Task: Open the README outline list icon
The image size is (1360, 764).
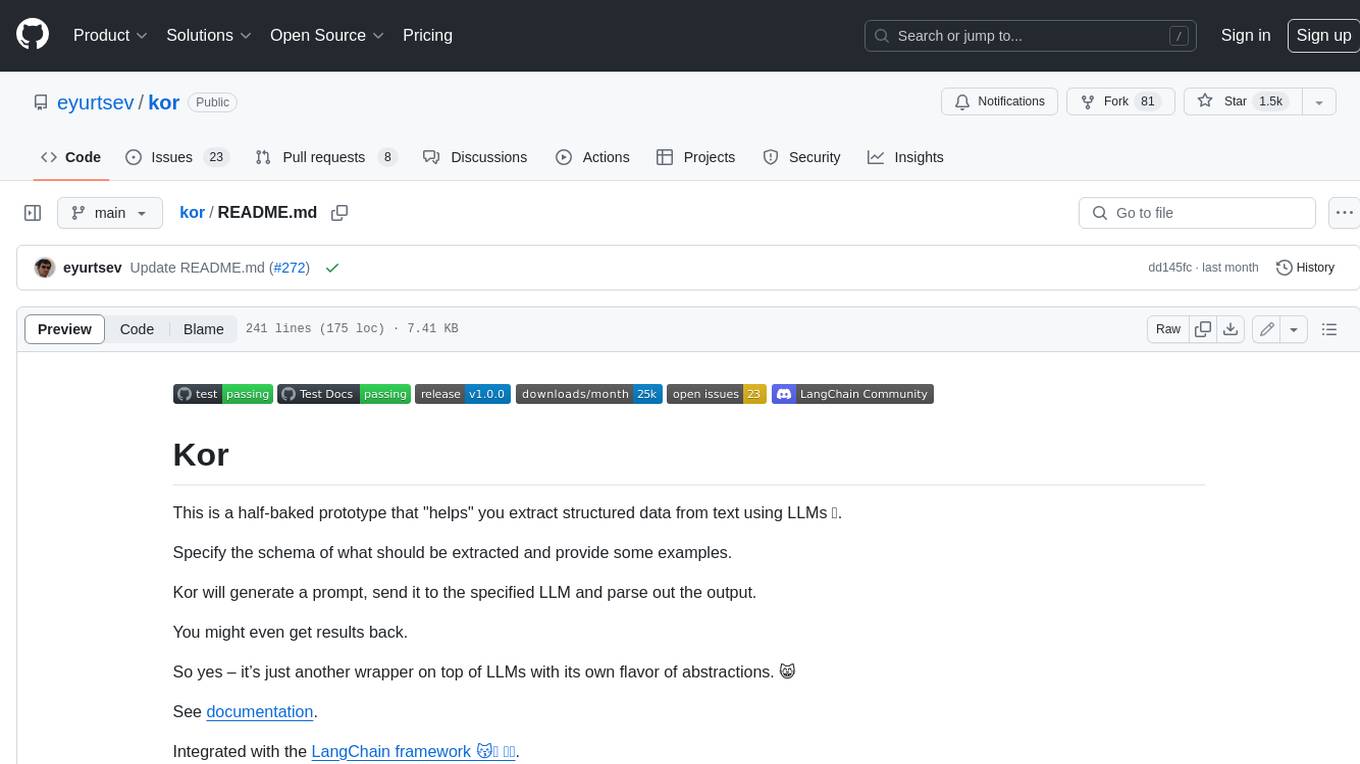Action: [1329, 329]
